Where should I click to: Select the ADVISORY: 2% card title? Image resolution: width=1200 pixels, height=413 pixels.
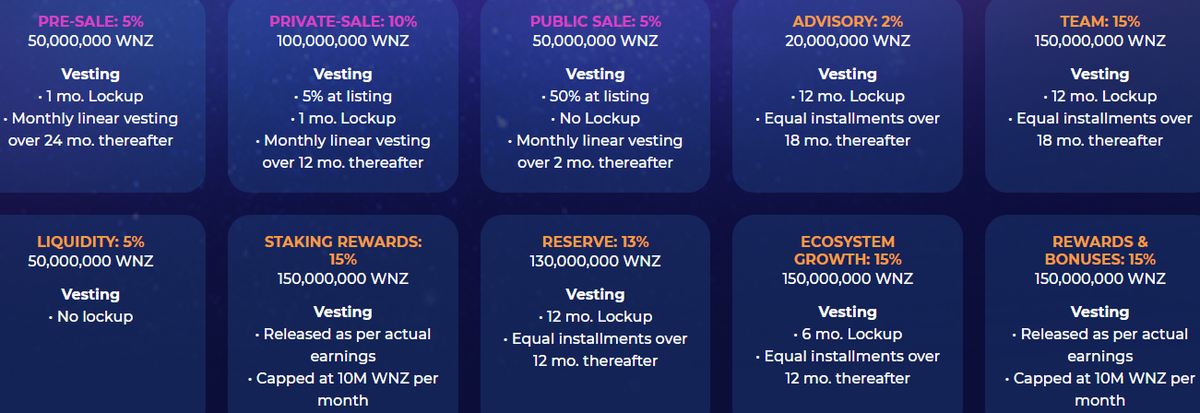pos(848,21)
